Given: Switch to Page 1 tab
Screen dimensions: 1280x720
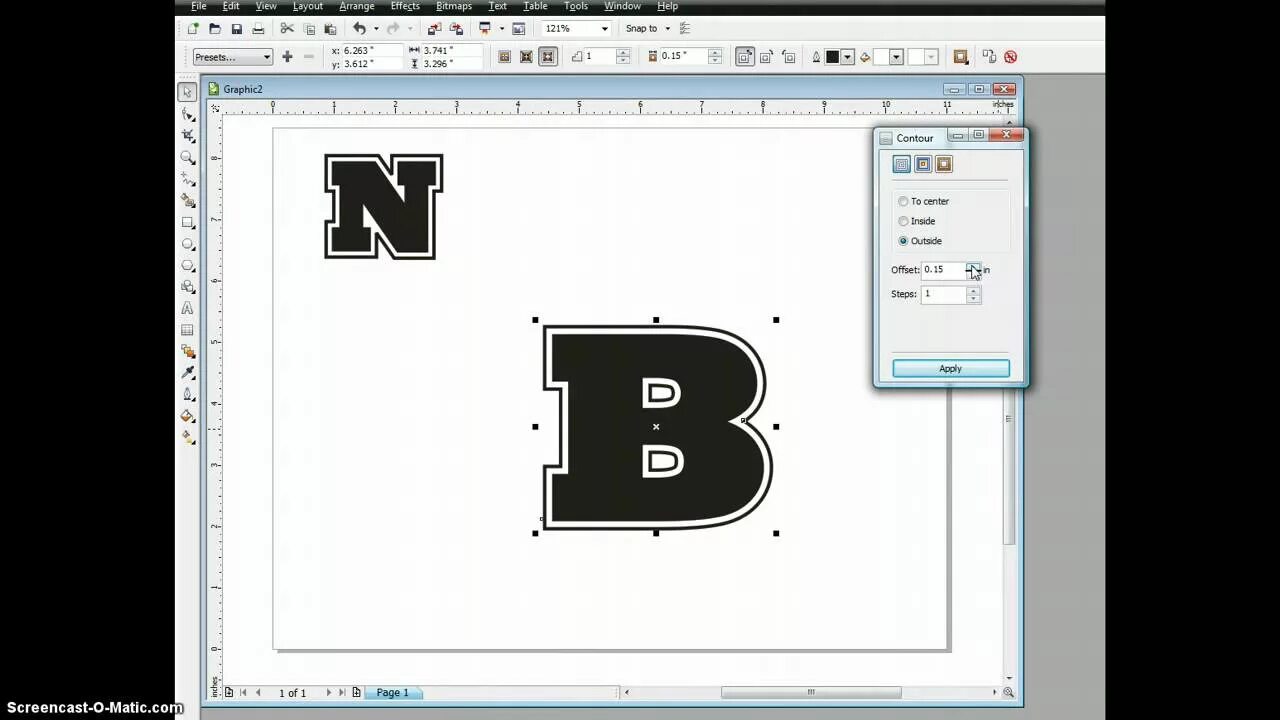Looking at the screenshot, I should tap(392, 692).
